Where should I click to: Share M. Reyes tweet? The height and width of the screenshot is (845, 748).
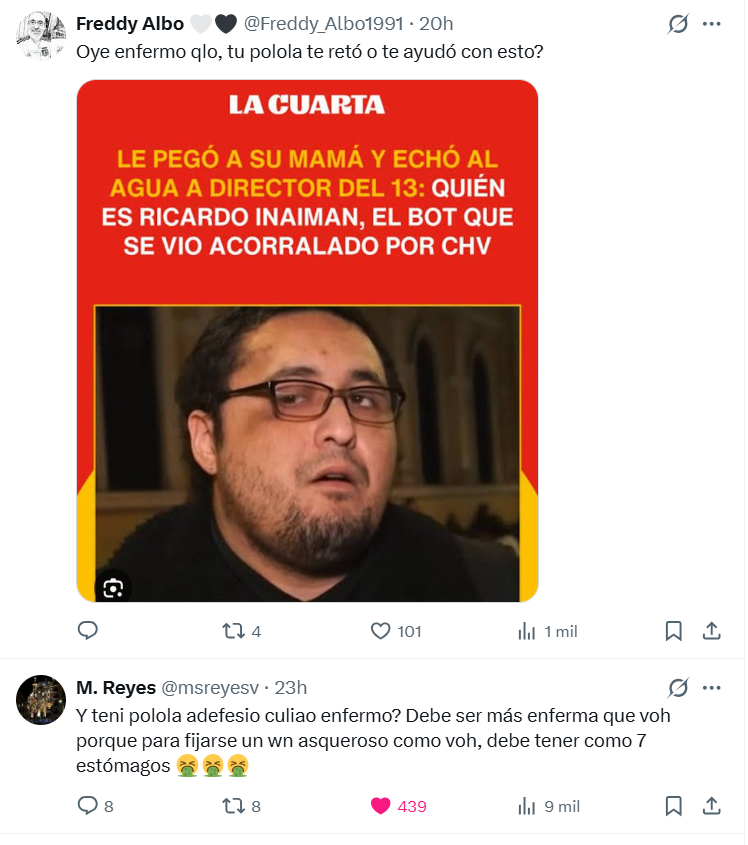point(711,806)
